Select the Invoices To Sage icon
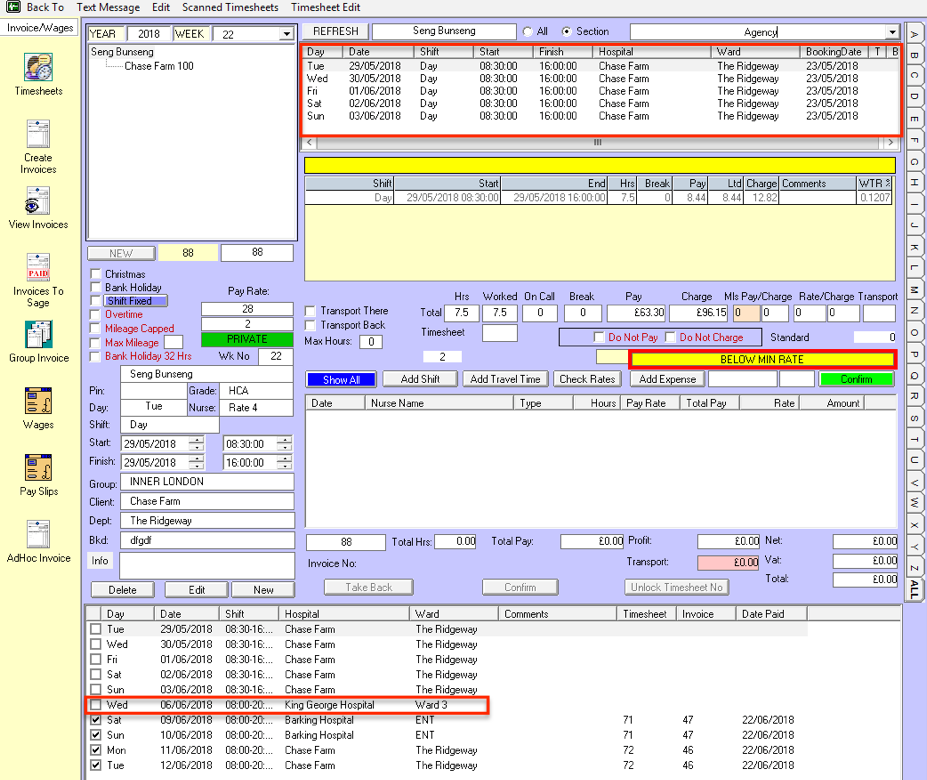Image resolution: width=927 pixels, height=780 pixels. 38,268
